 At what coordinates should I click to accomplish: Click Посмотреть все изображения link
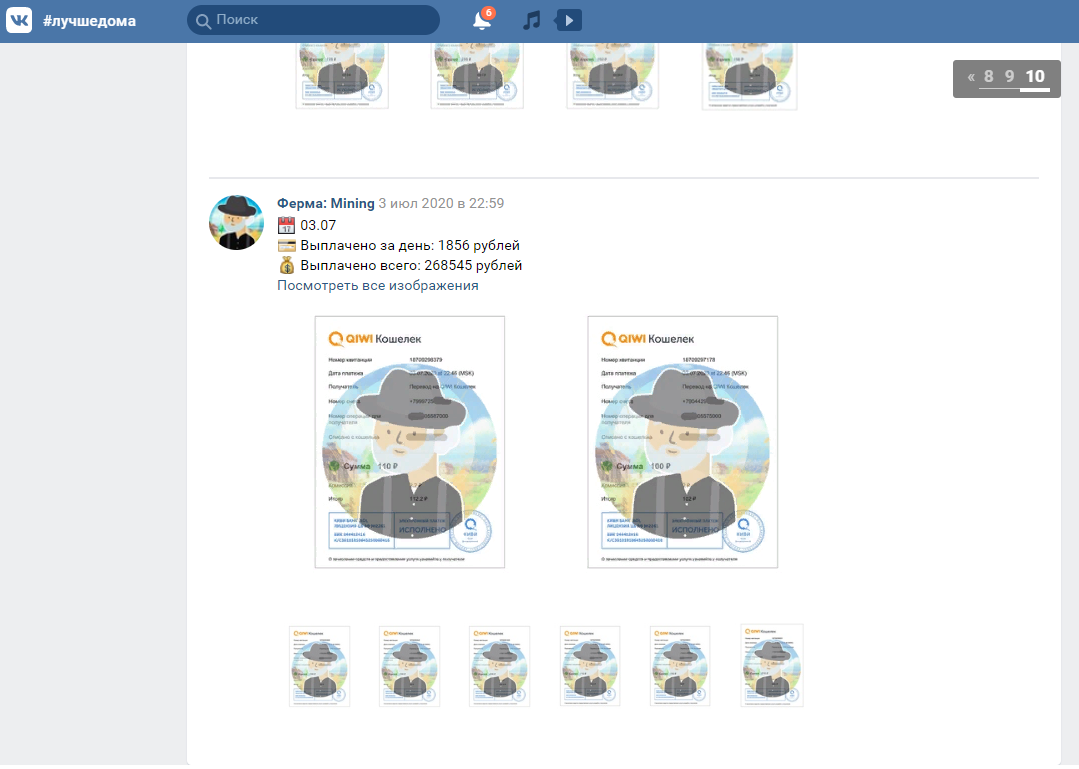click(378, 285)
